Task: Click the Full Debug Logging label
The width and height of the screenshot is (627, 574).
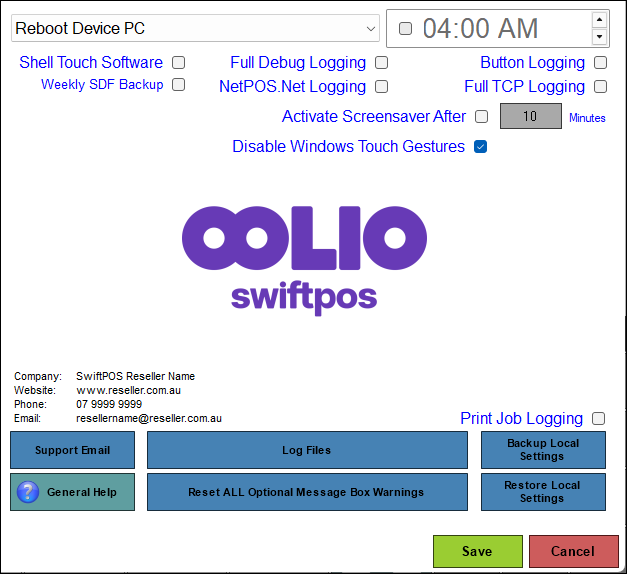Action: [298, 63]
